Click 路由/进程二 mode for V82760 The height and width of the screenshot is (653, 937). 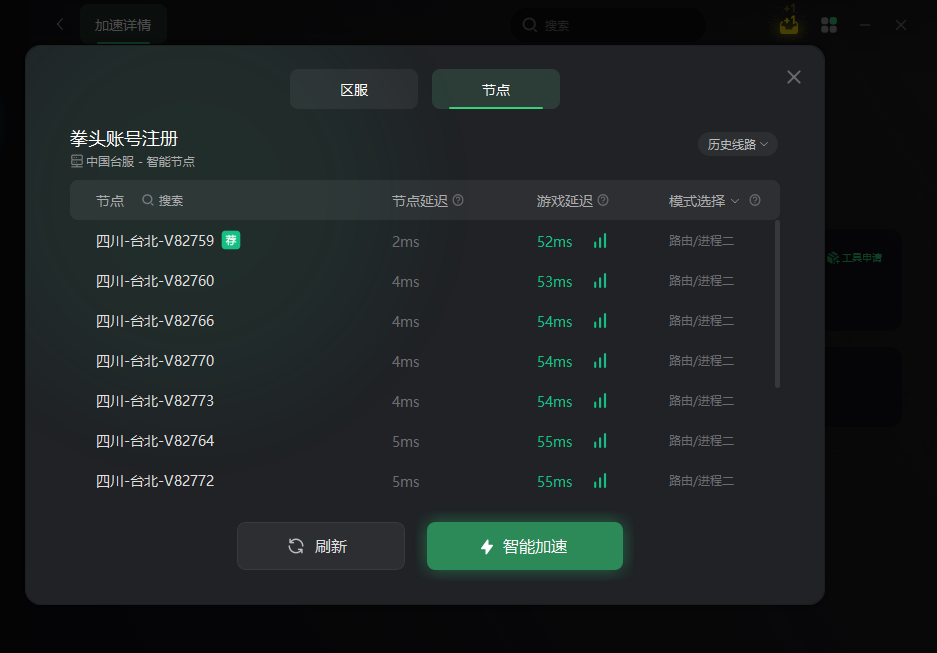pos(702,281)
